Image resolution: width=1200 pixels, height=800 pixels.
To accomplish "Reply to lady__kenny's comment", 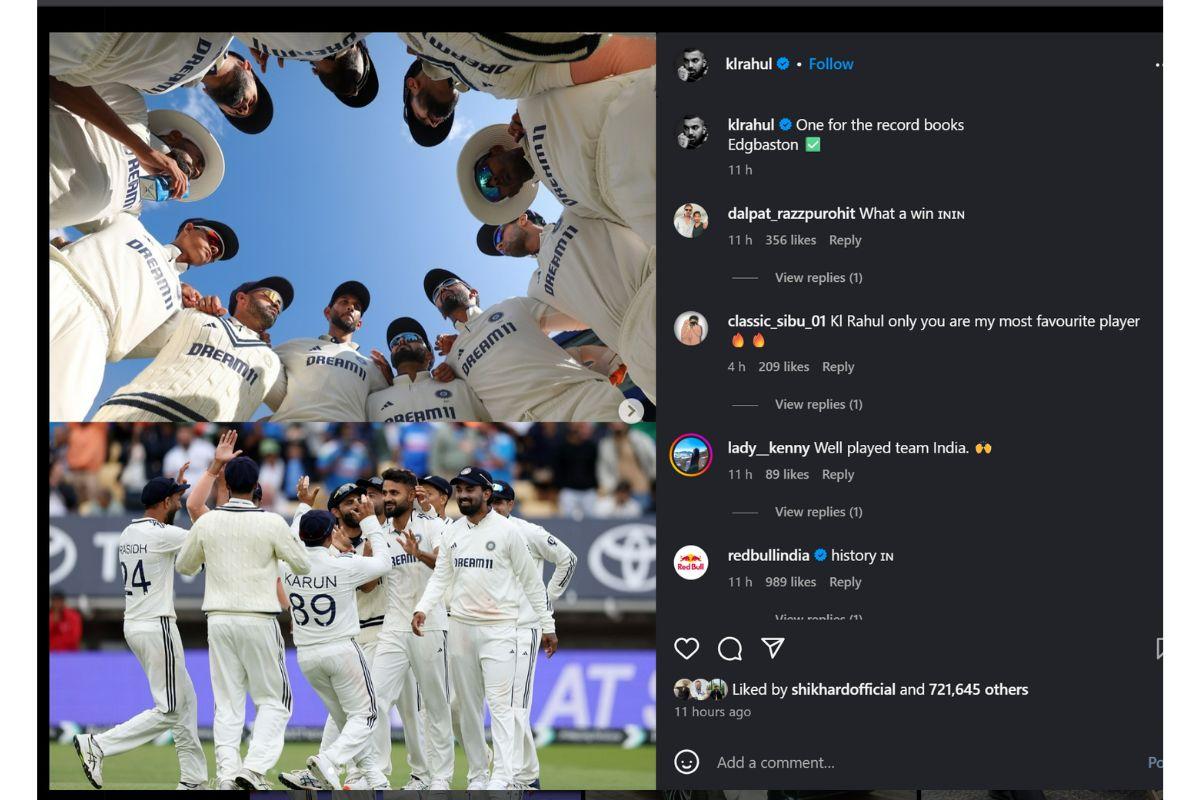I will click(x=838, y=474).
